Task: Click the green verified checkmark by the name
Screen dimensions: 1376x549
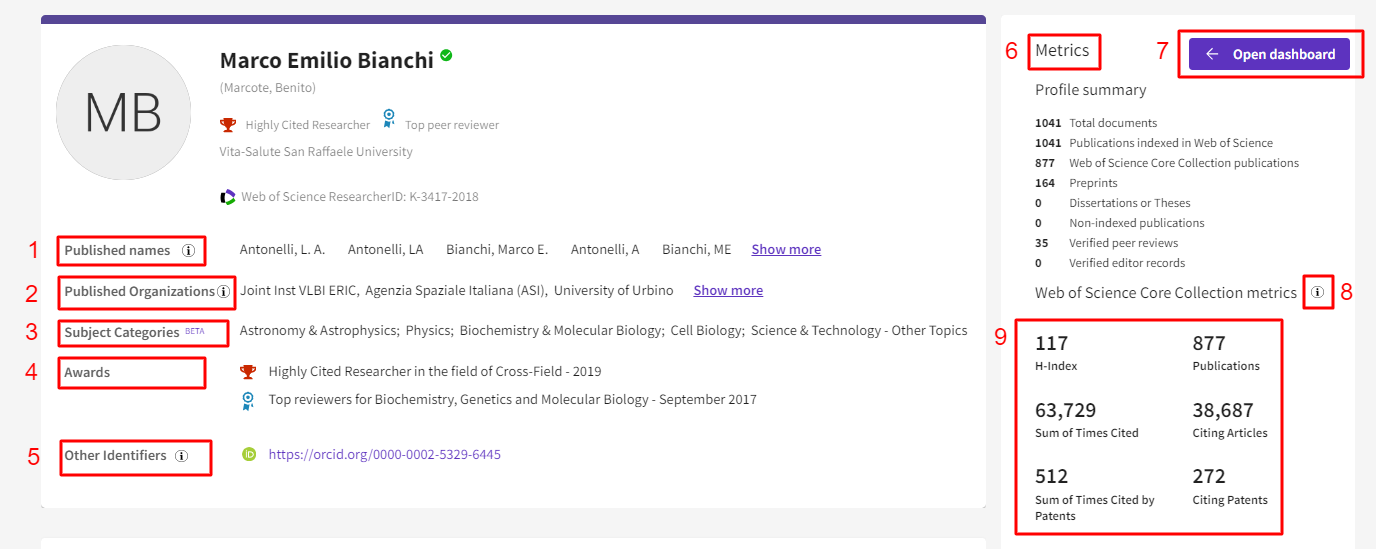Action: coord(446,56)
